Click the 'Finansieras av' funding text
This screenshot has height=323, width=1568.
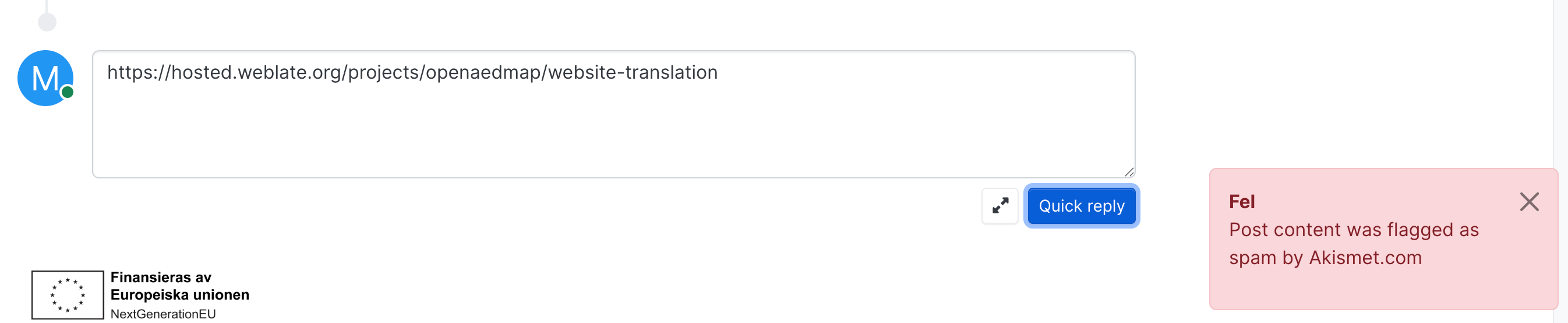click(x=161, y=278)
